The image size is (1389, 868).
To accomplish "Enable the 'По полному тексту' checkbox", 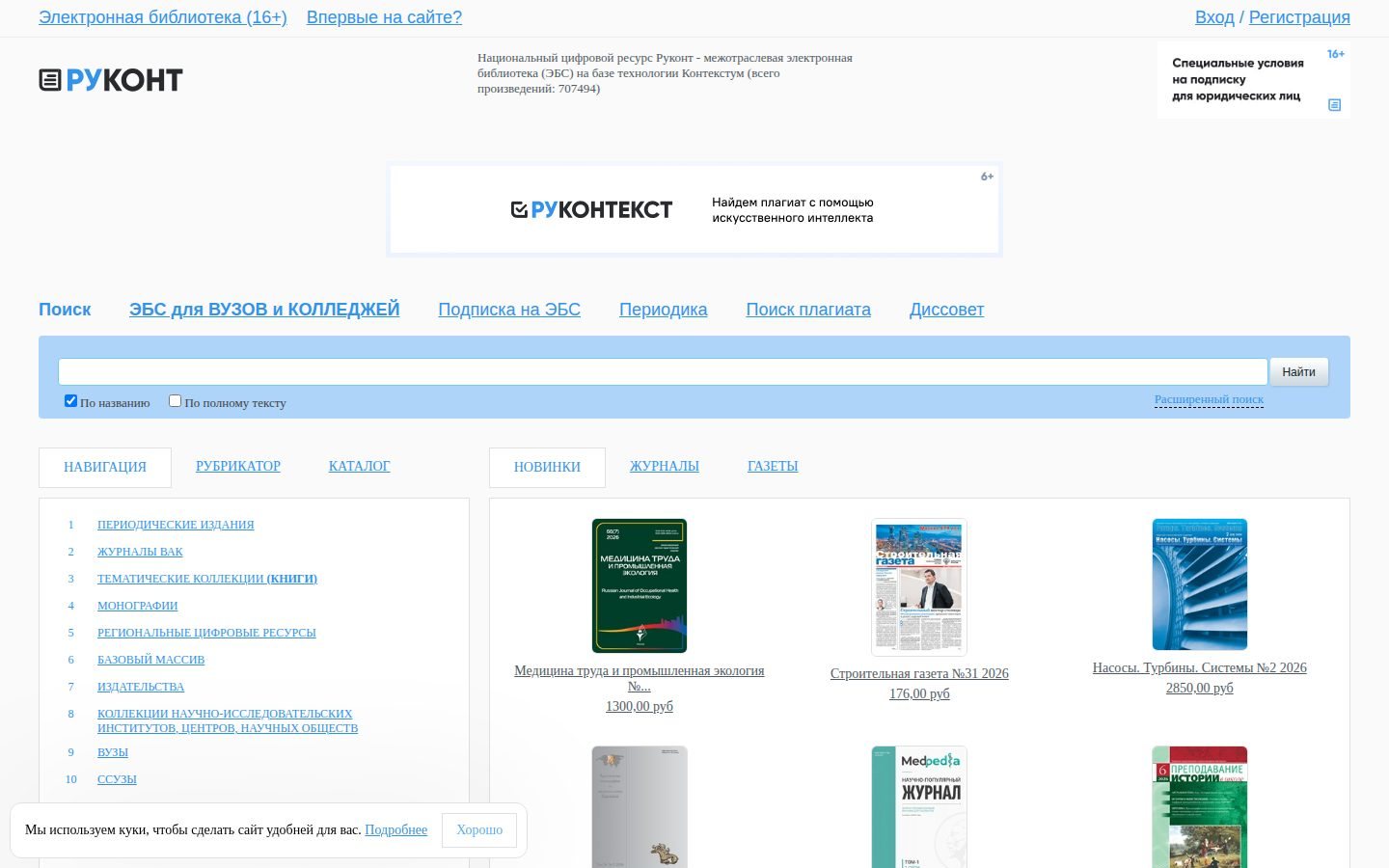I will point(175,401).
